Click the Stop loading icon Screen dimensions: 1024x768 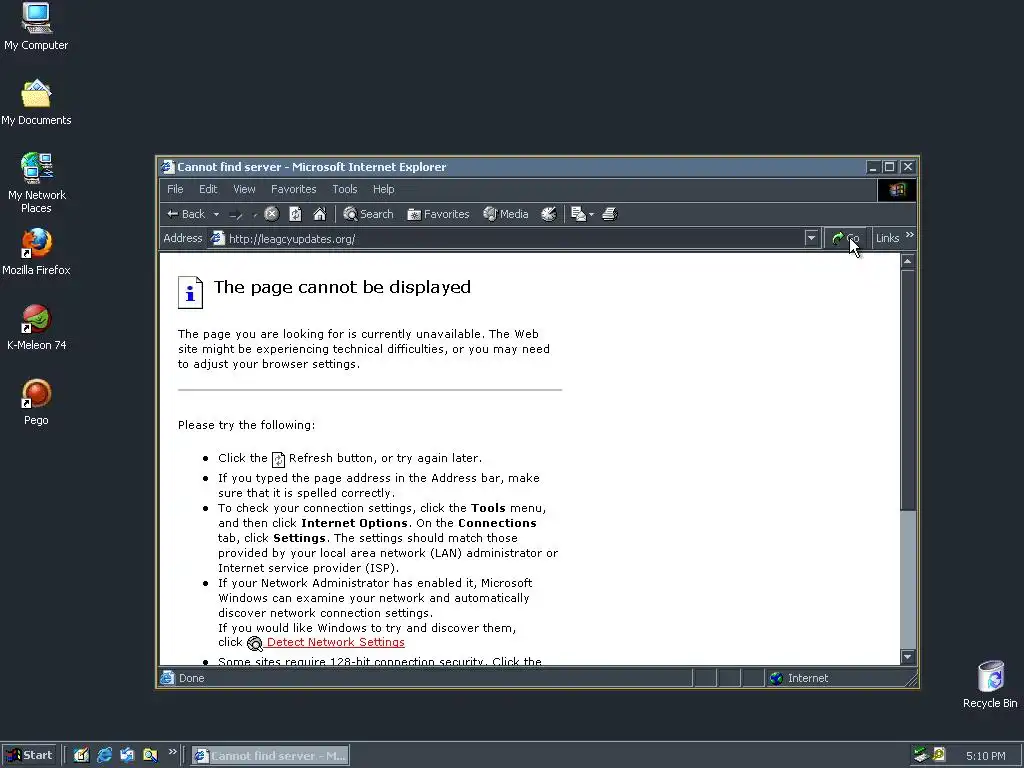pyautogui.click(x=272, y=214)
